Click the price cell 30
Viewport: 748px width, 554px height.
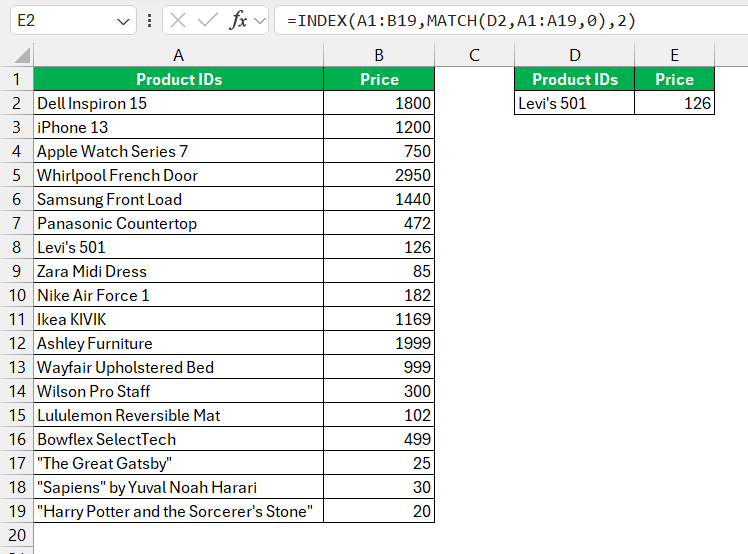[x=379, y=487]
